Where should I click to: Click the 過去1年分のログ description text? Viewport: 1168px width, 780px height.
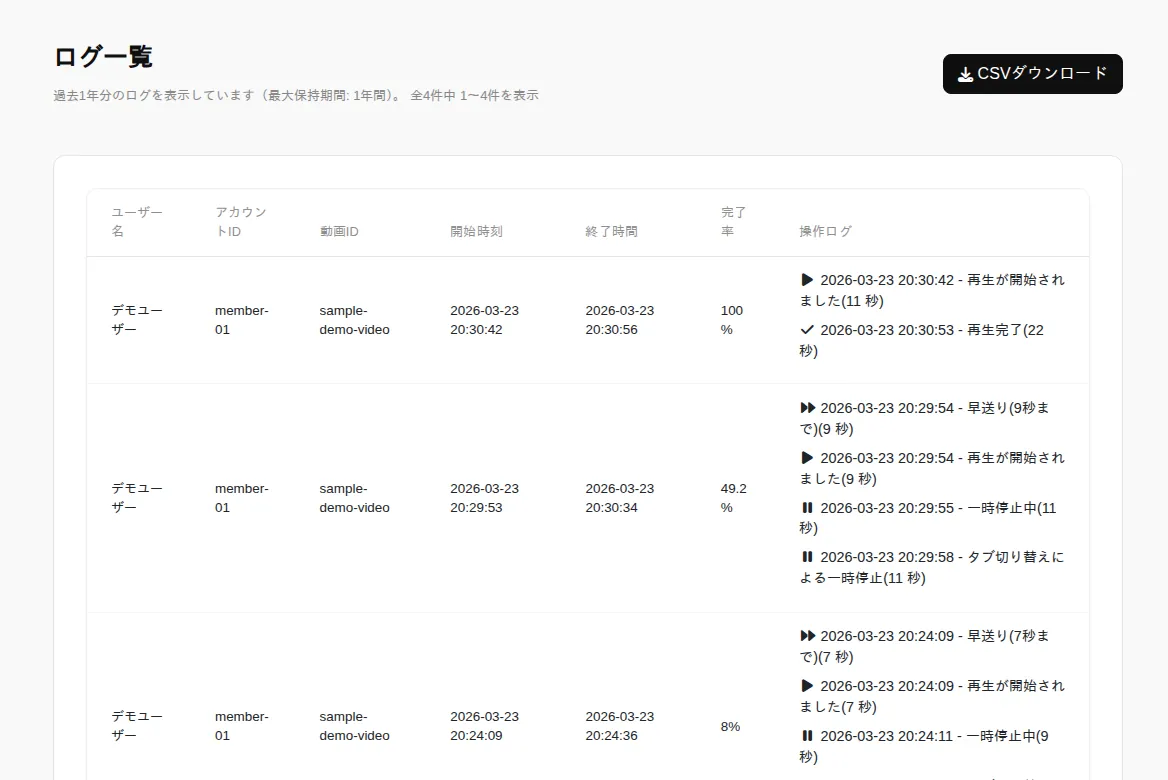(296, 95)
